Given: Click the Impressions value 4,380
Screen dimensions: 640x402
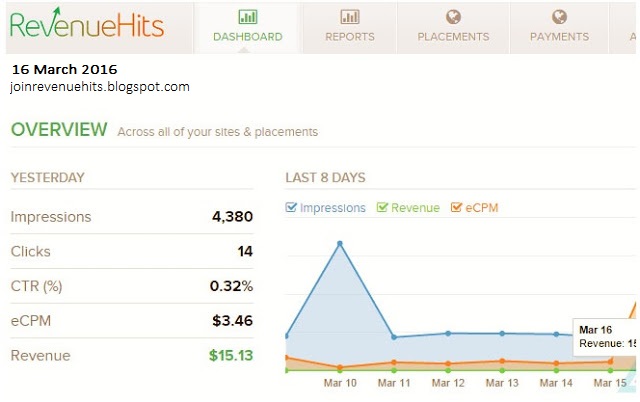Looking at the screenshot, I should [231, 216].
